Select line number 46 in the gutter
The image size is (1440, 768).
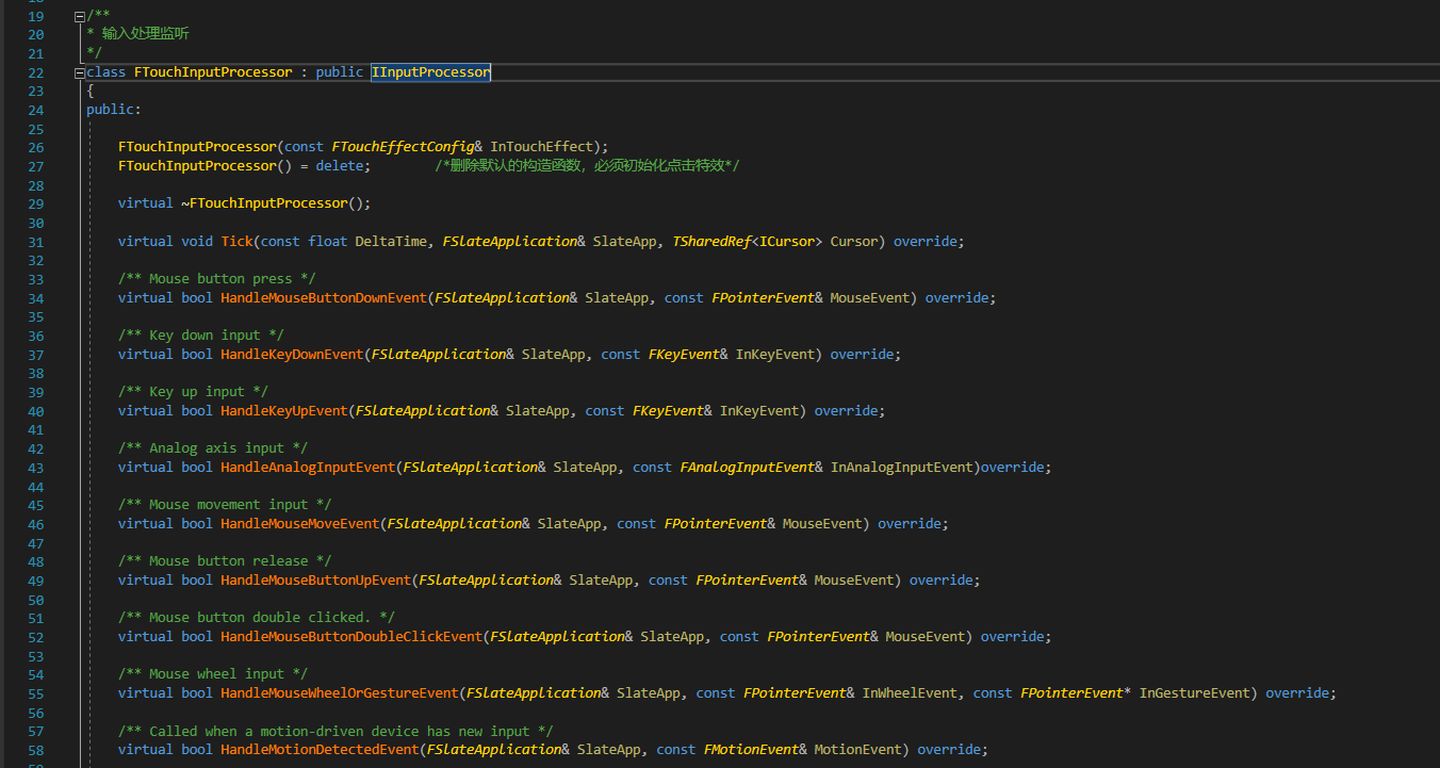[x=36, y=524]
